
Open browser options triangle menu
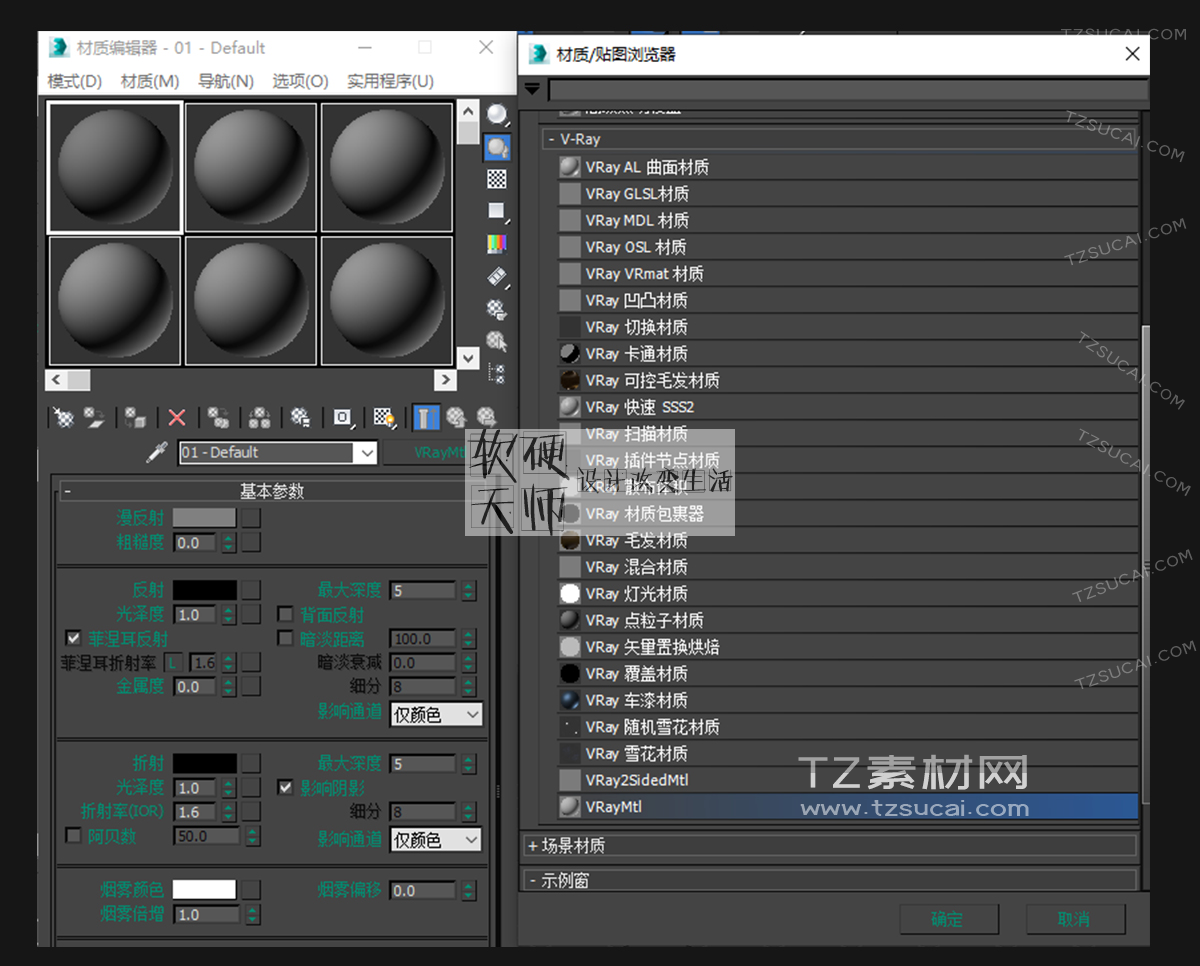(532, 89)
